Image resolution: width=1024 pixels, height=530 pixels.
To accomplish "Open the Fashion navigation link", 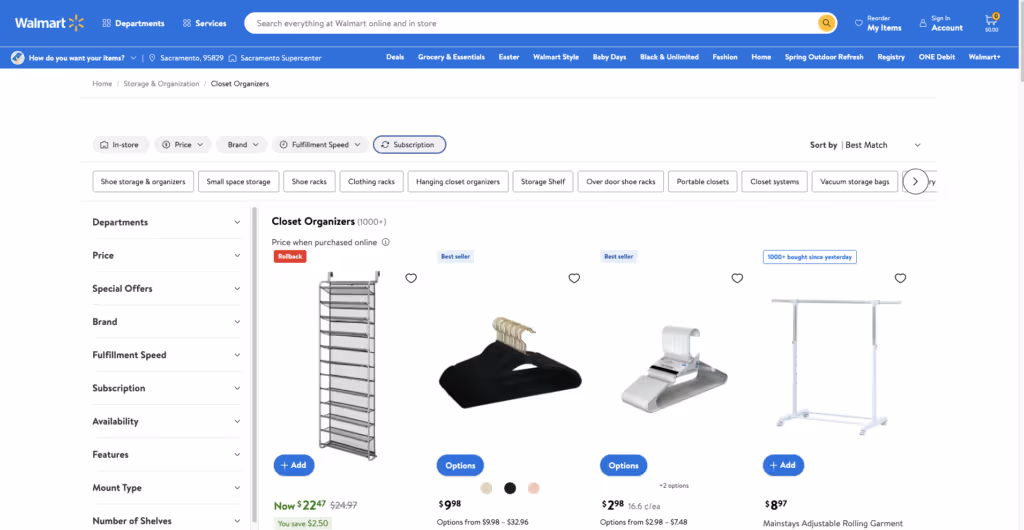I will (725, 57).
